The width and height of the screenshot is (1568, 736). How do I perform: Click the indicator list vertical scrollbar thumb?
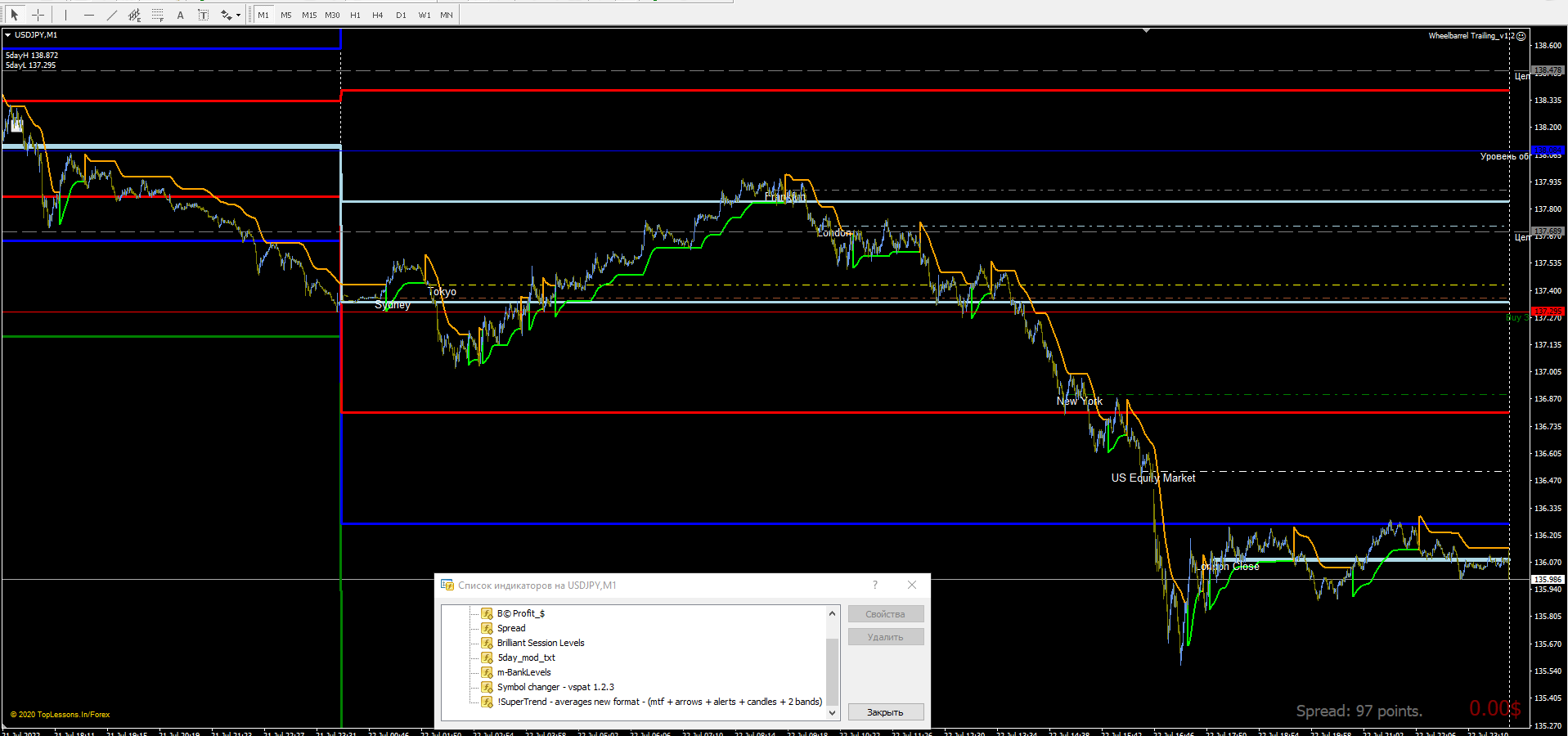(832, 671)
